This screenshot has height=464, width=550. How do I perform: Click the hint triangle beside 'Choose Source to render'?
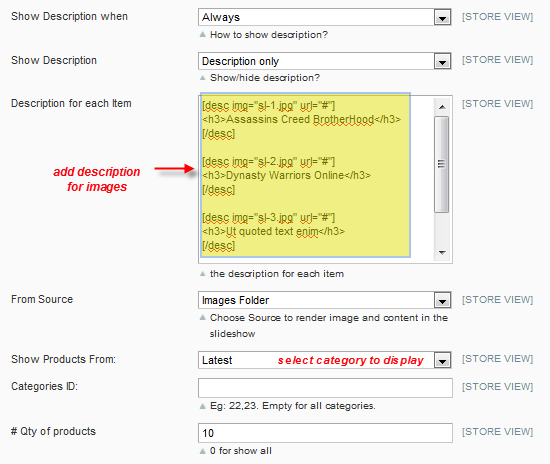click(x=202, y=317)
